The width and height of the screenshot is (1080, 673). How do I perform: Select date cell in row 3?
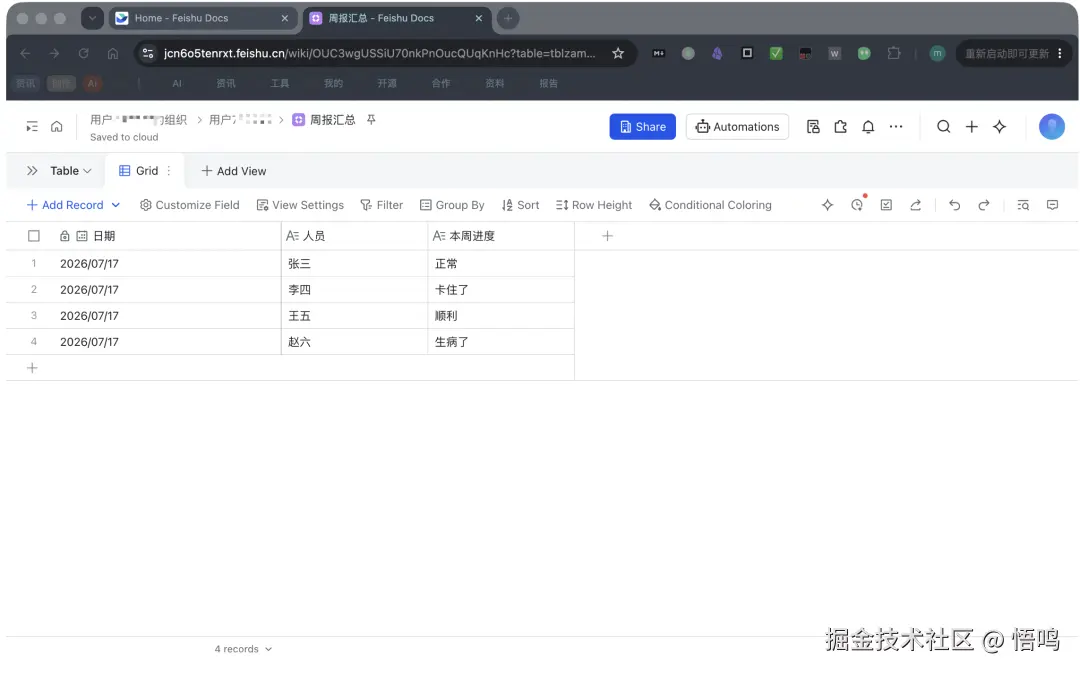[x=167, y=316]
